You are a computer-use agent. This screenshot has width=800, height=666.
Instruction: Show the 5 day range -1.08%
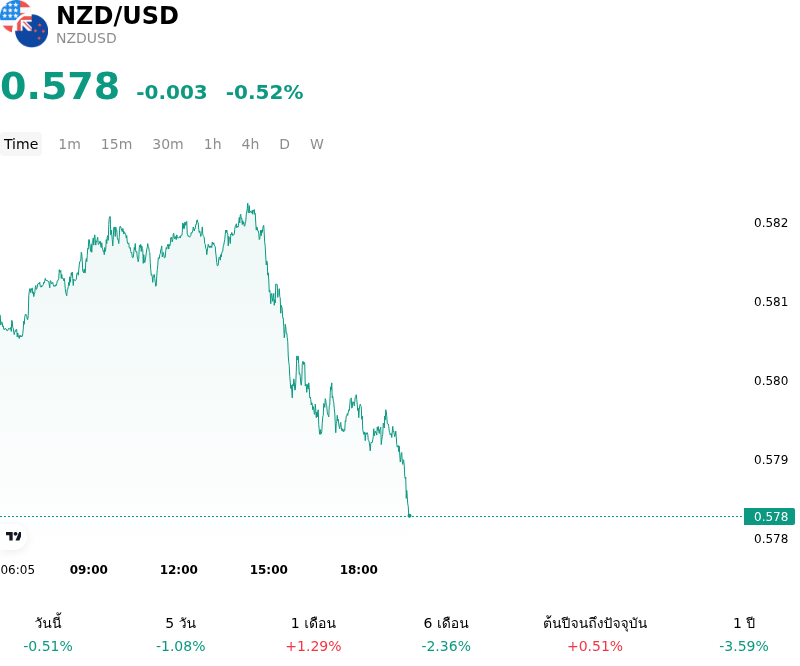click(x=181, y=634)
